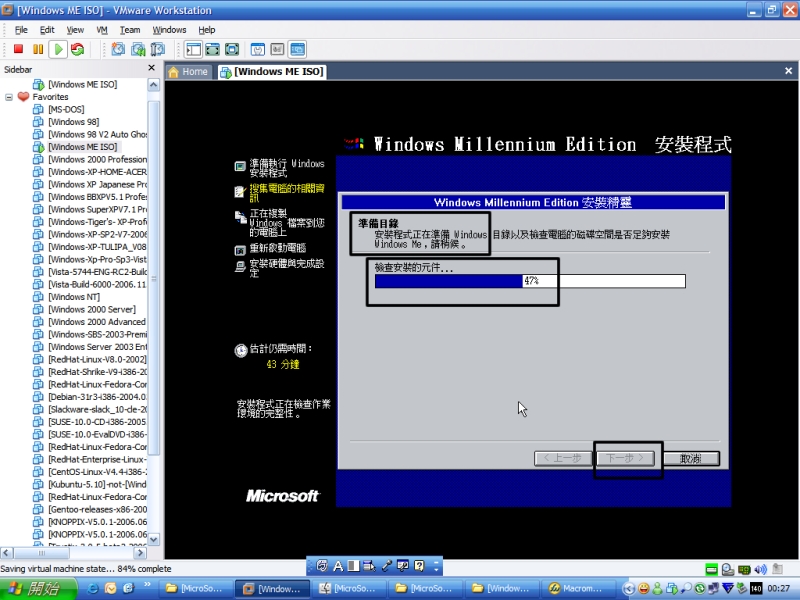The height and width of the screenshot is (600, 800).
Task: Click the IME letter A language bar icon
Action: click(338, 565)
